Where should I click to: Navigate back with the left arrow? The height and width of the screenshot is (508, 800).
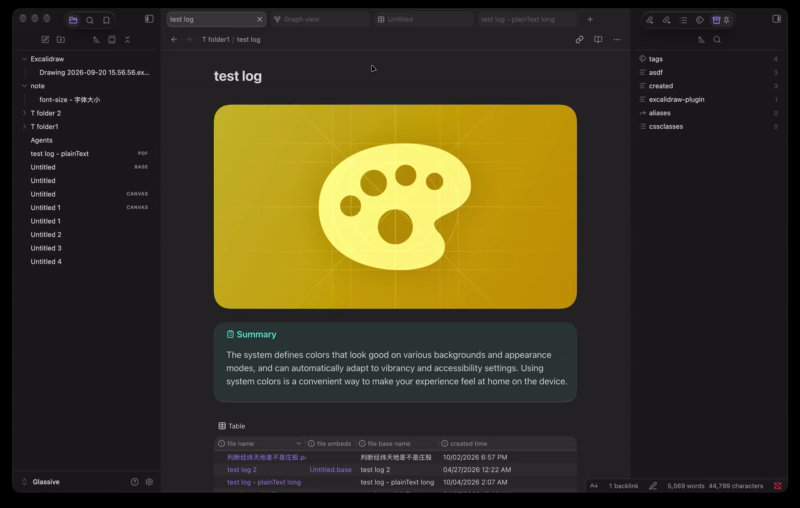174,39
